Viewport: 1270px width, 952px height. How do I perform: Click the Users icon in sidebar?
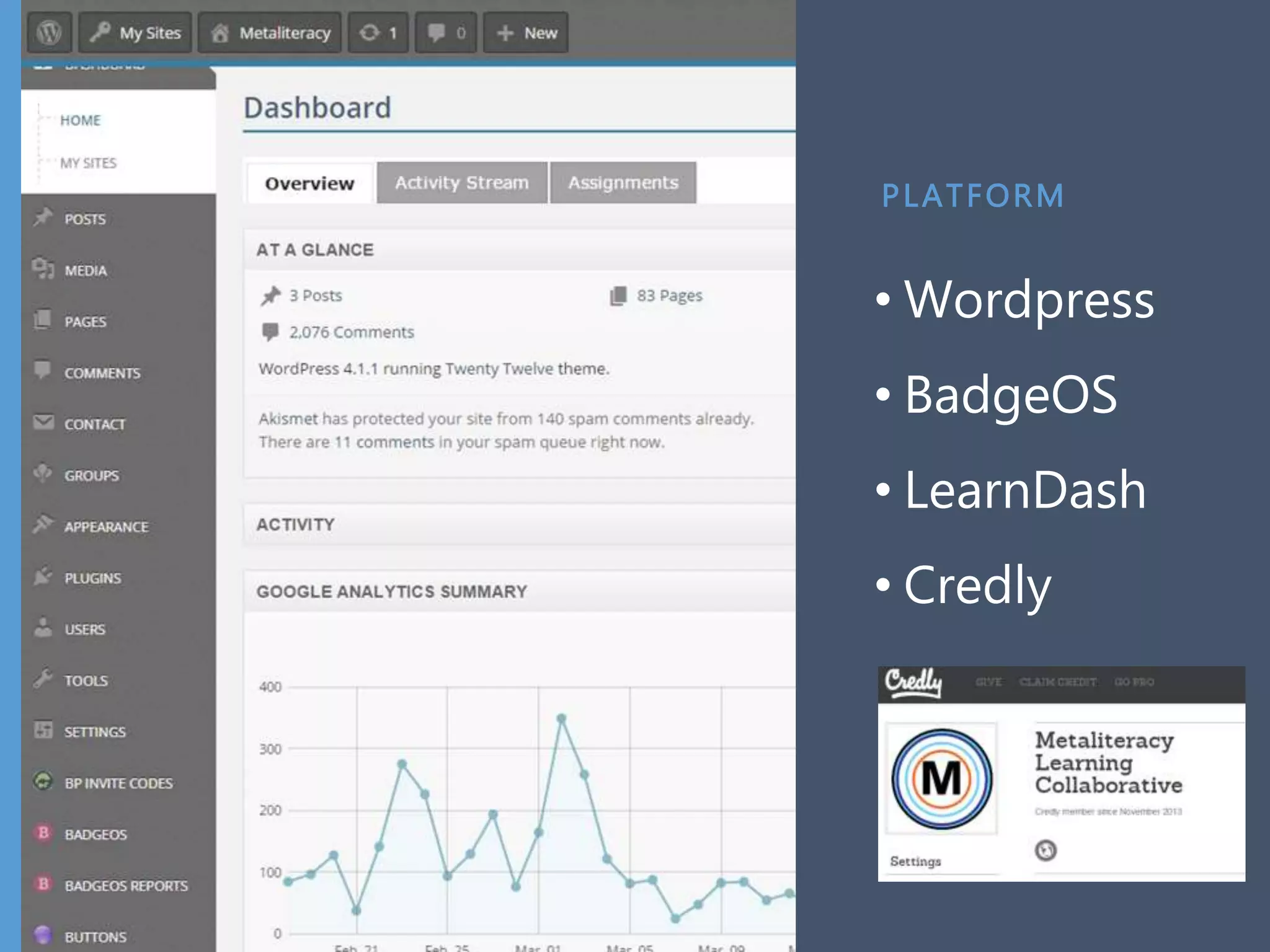43,627
